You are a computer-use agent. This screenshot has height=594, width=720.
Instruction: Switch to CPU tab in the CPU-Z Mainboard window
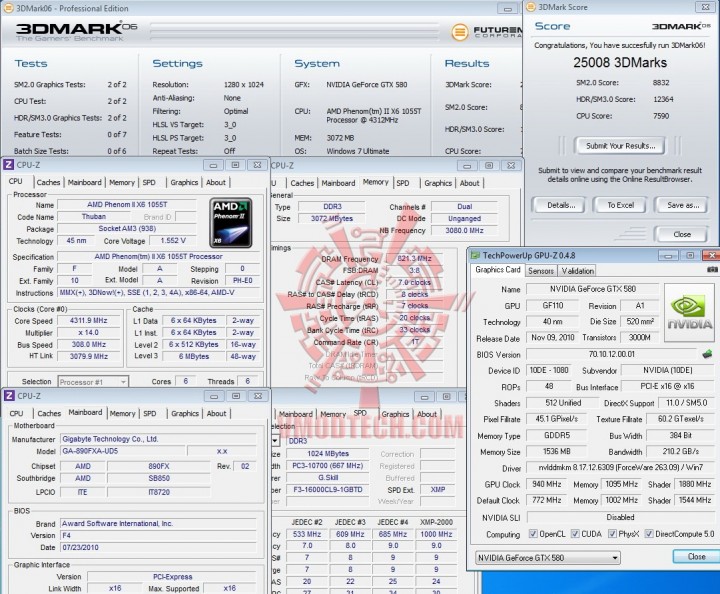click(16, 413)
